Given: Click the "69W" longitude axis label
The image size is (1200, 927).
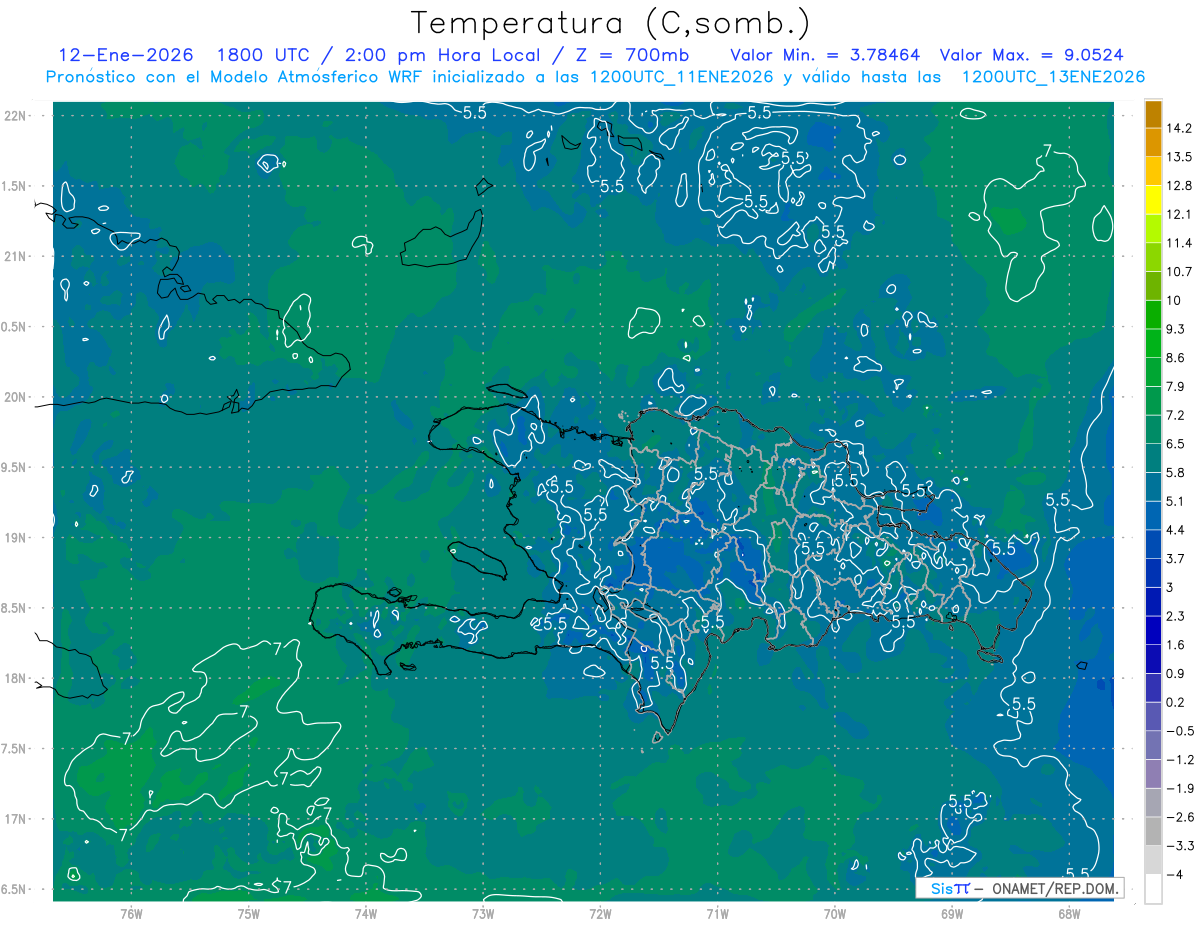Looking at the screenshot, I should pyautogui.click(x=952, y=914).
